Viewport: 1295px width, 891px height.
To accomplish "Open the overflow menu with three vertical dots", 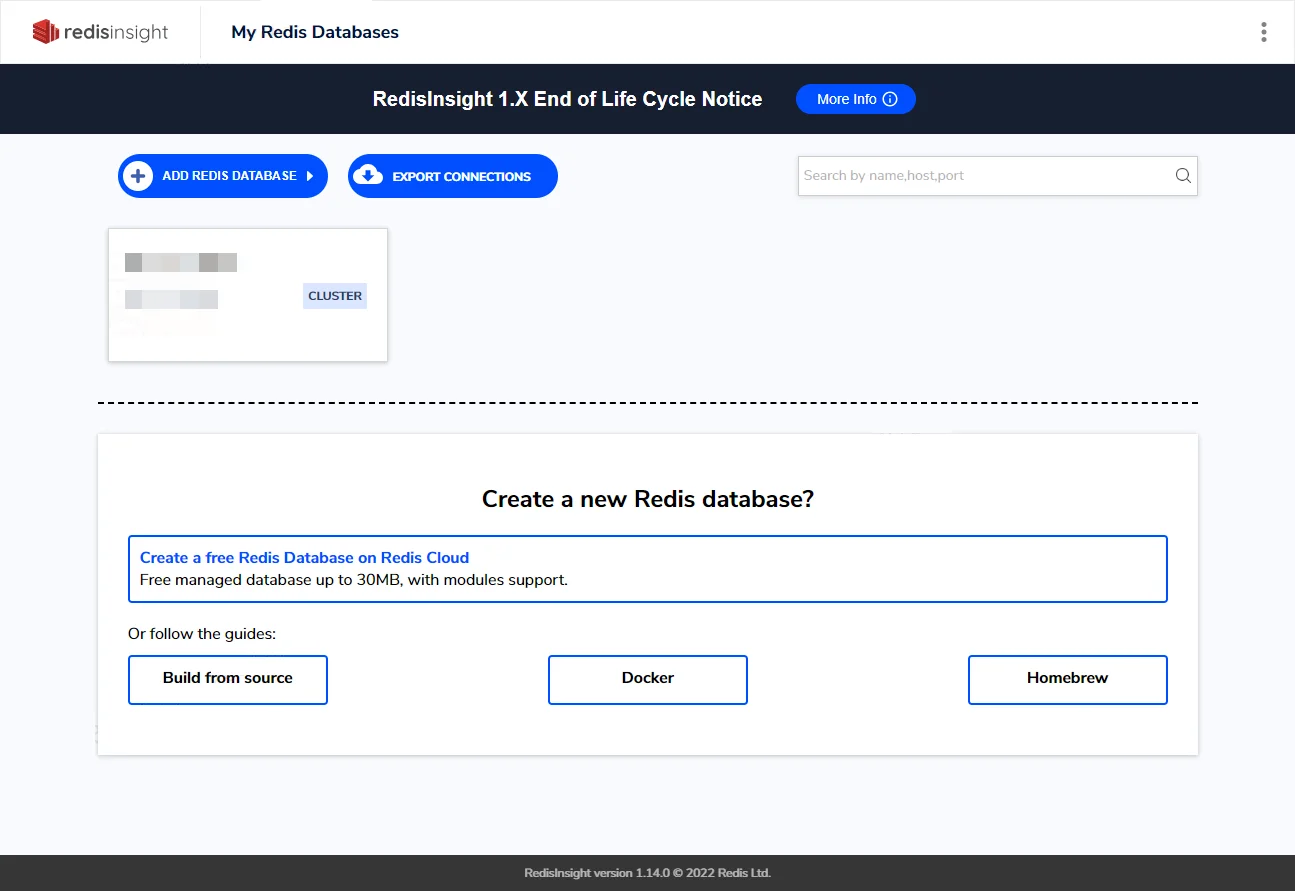I will tap(1263, 31).
